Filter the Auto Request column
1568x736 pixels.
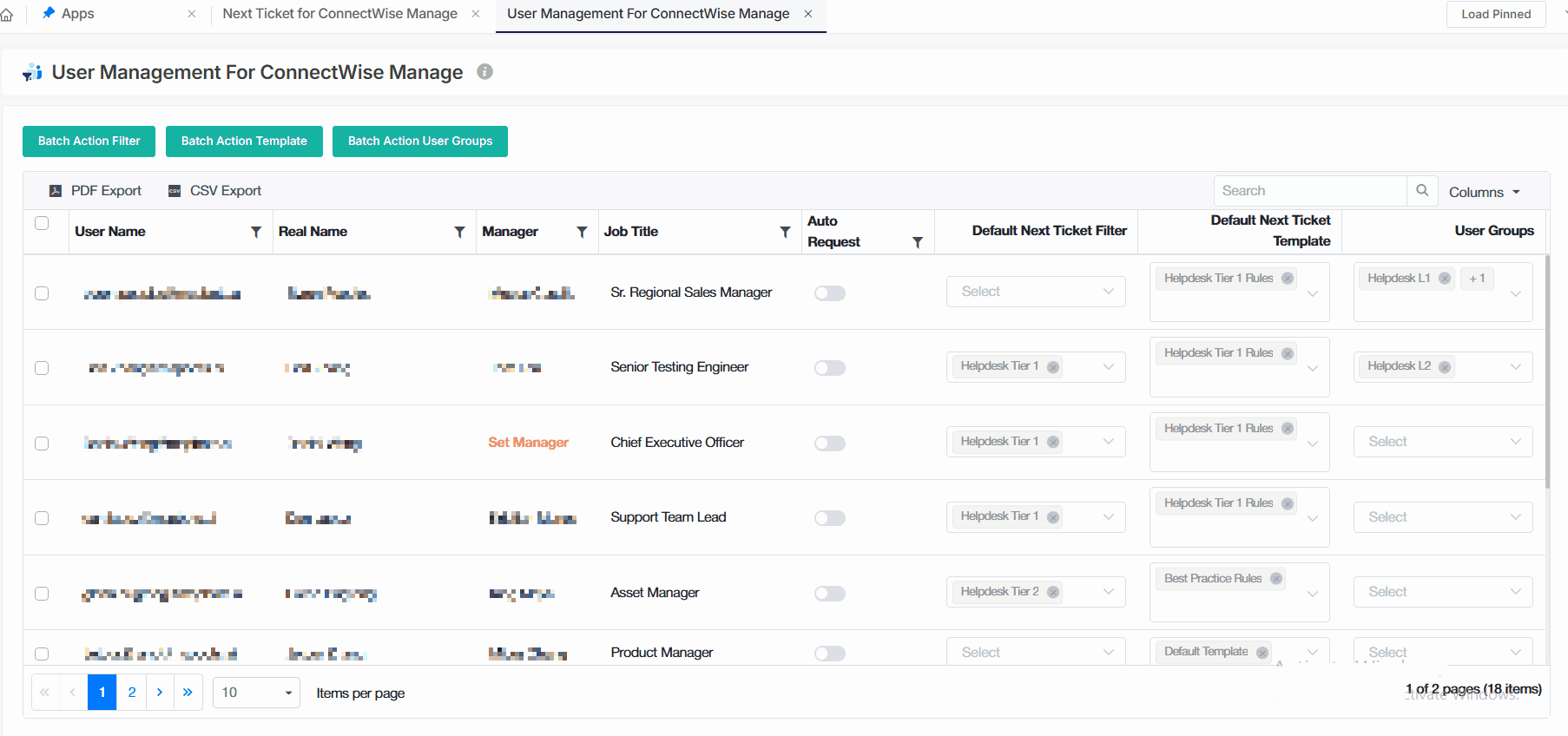(x=918, y=242)
